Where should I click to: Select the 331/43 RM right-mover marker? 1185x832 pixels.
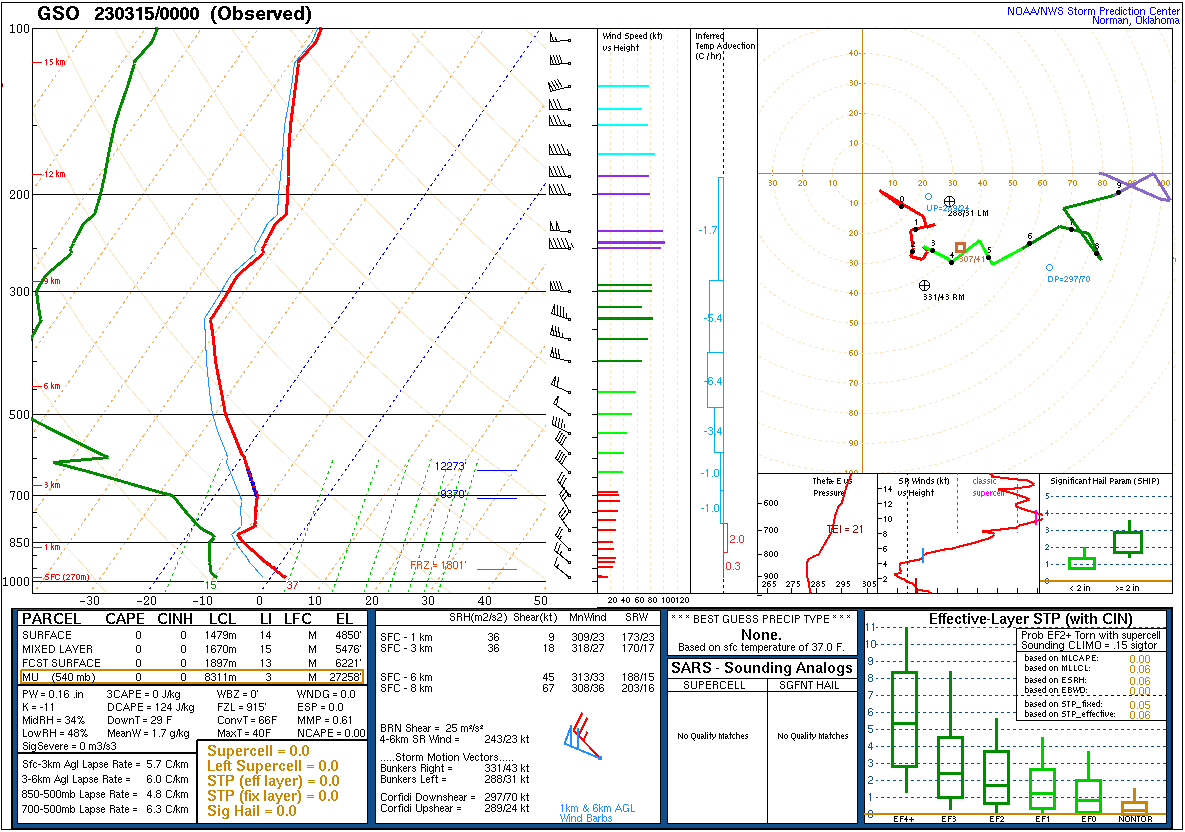(x=922, y=288)
